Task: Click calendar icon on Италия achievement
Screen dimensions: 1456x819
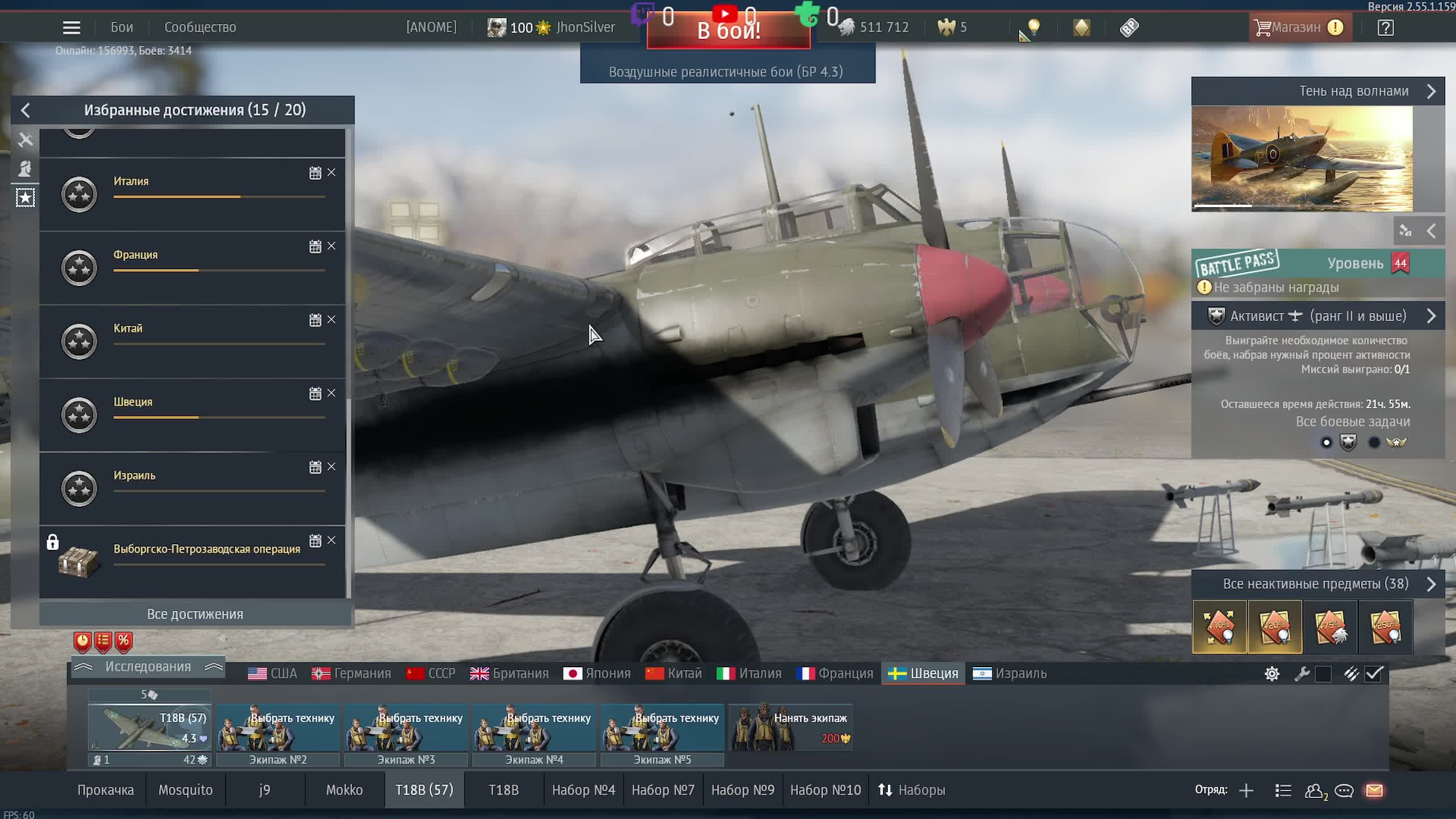Action: (315, 173)
